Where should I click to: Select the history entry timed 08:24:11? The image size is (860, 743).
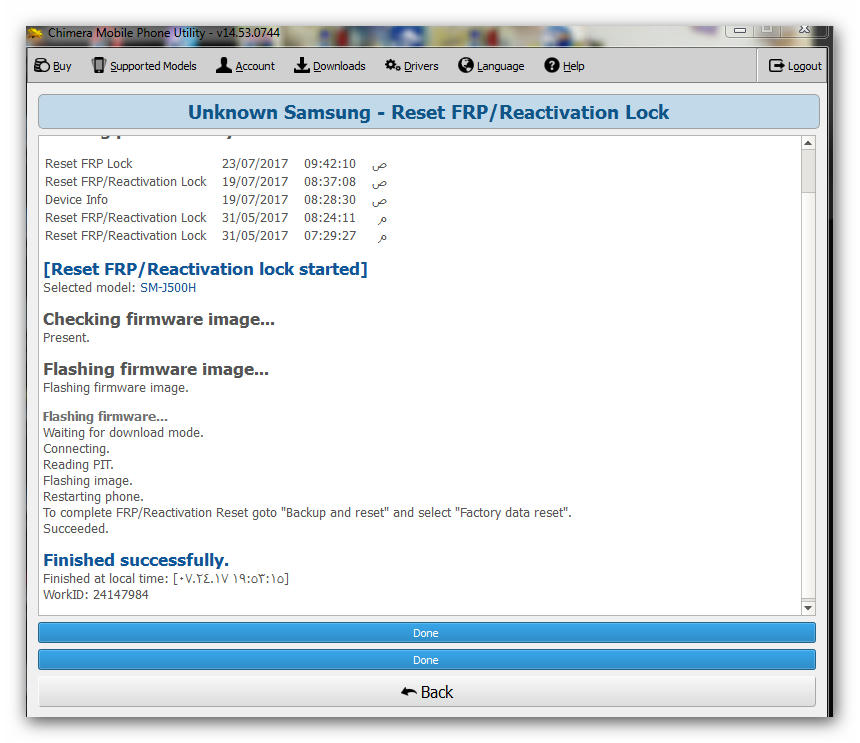216,218
